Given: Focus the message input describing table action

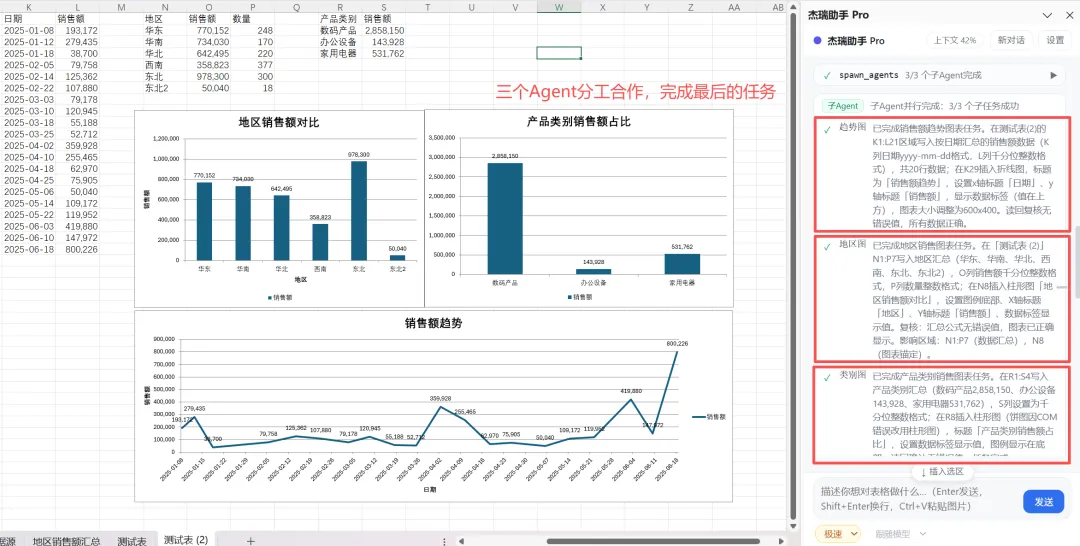Looking at the screenshot, I should (x=916, y=499).
